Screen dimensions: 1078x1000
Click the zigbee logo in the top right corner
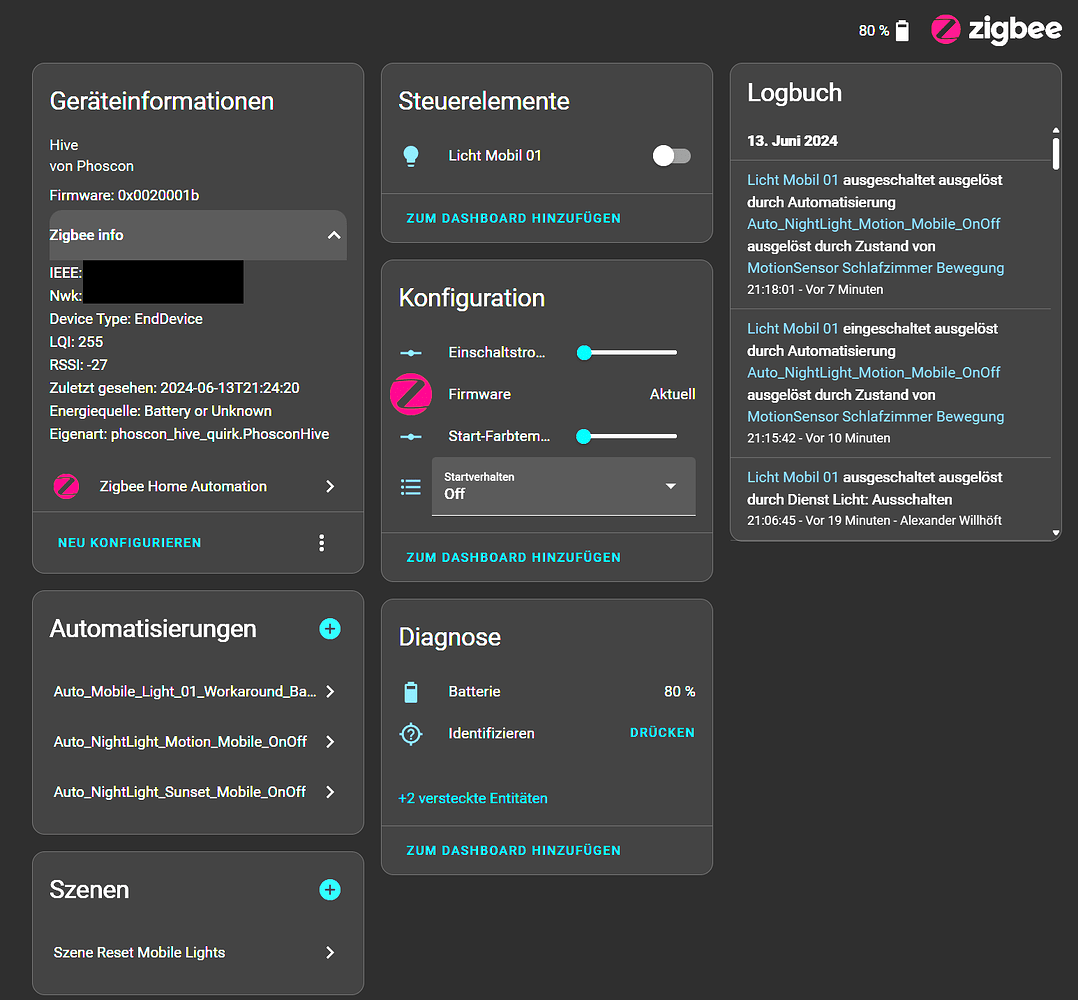tap(945, 30)
